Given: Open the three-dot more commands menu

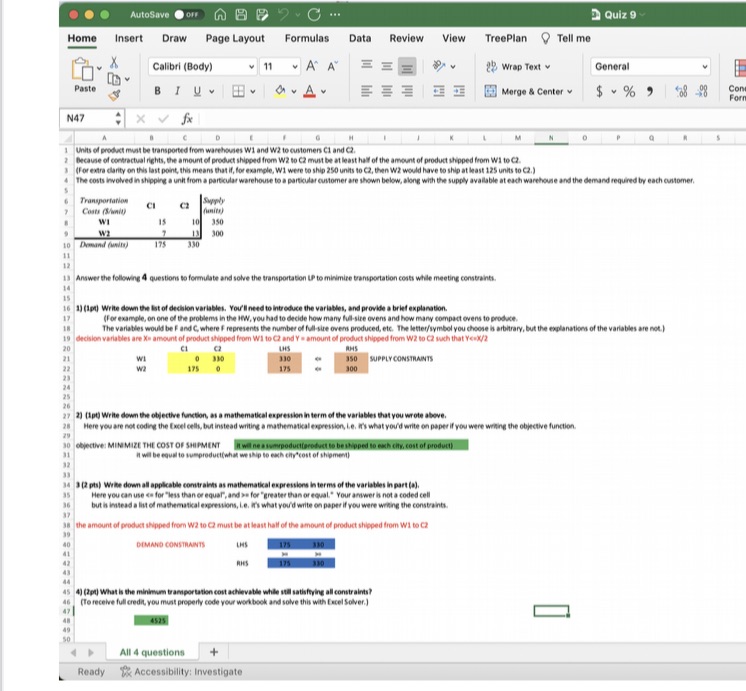Looking at the screenshot, I should point(335,15).
